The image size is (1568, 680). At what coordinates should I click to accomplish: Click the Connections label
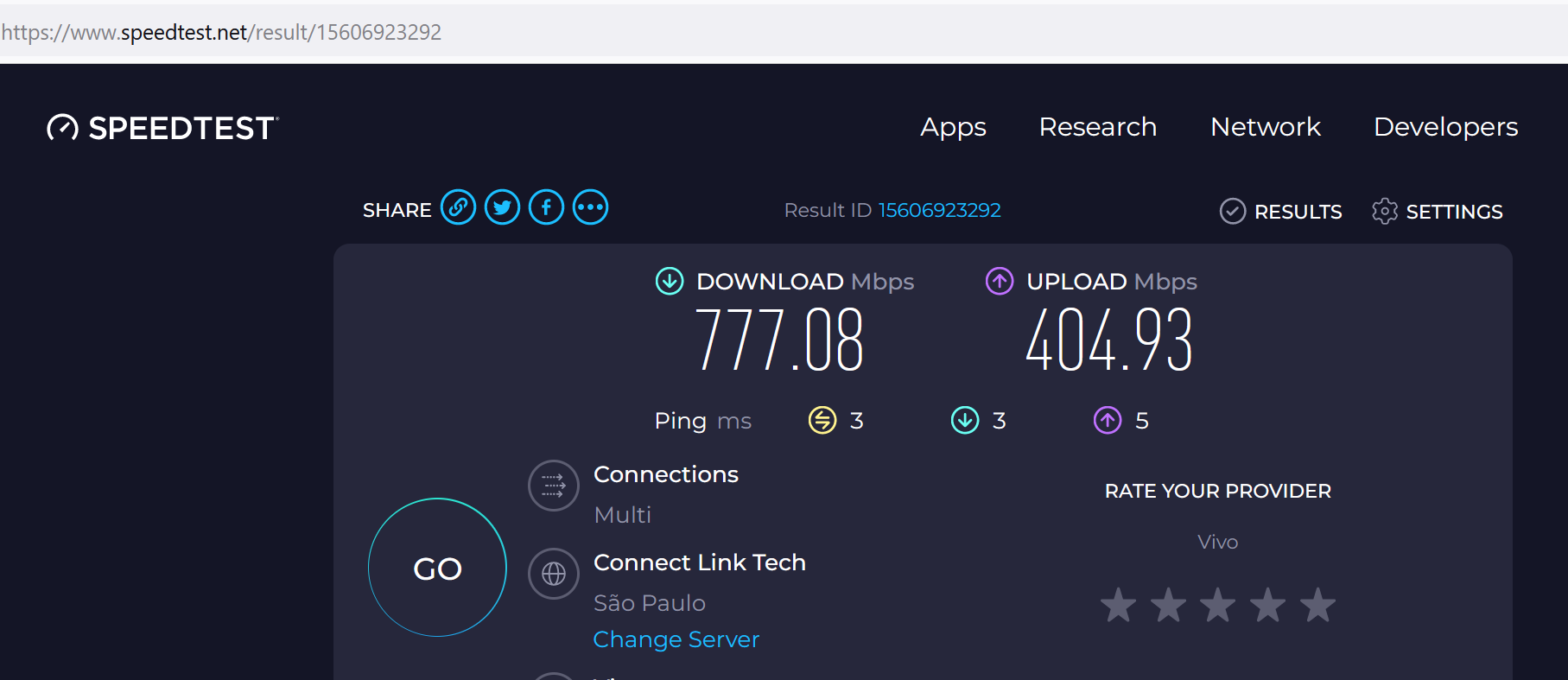[666, 474]
